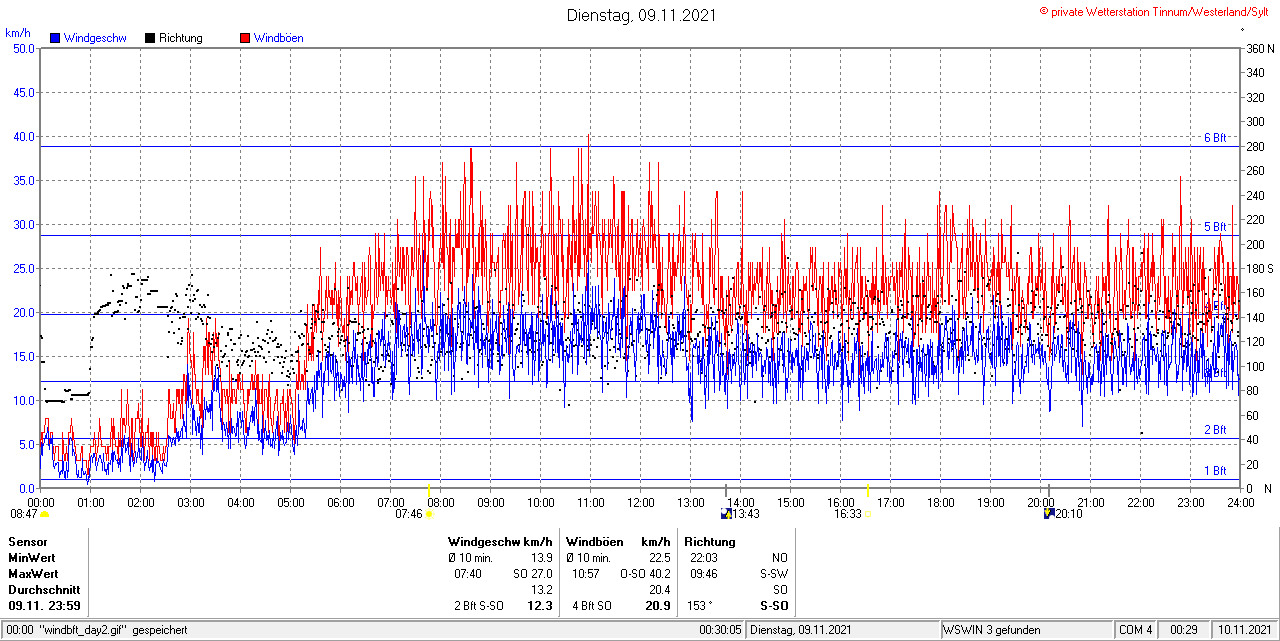Click the blue Windgeschw legend color square
1280x641 pixels.
[x=55, y=38]
